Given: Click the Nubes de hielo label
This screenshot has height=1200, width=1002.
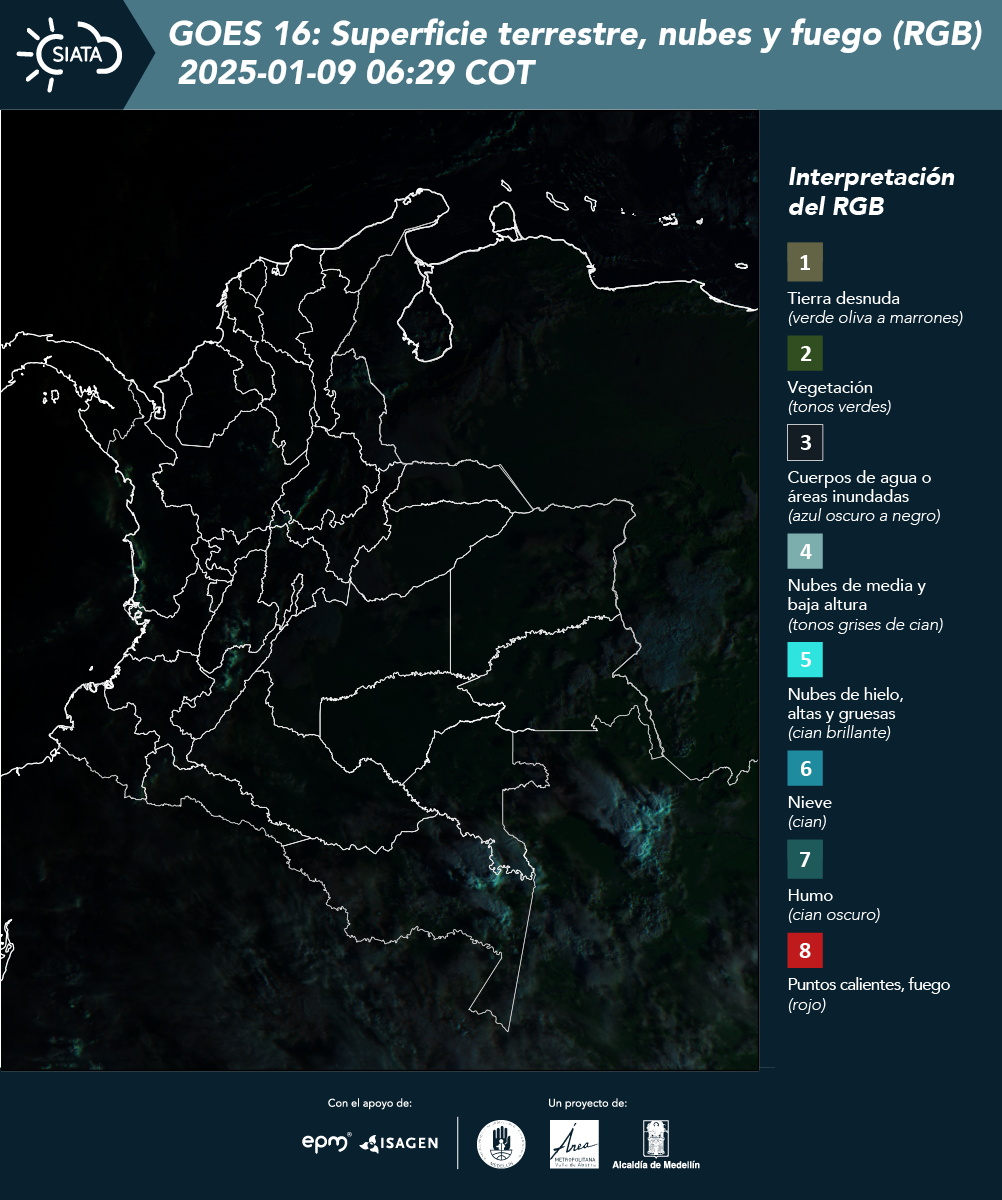Looking at the screenshot, I should tap(846, 704).
